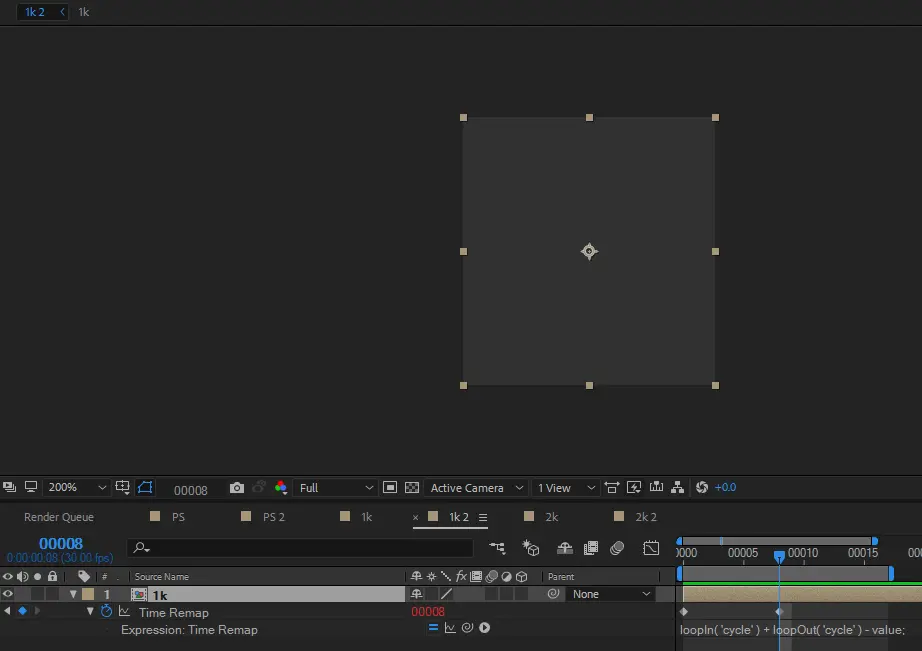Toggle shy switch on layer 1k
Viewport: 922px width, 651px height.
416,594
